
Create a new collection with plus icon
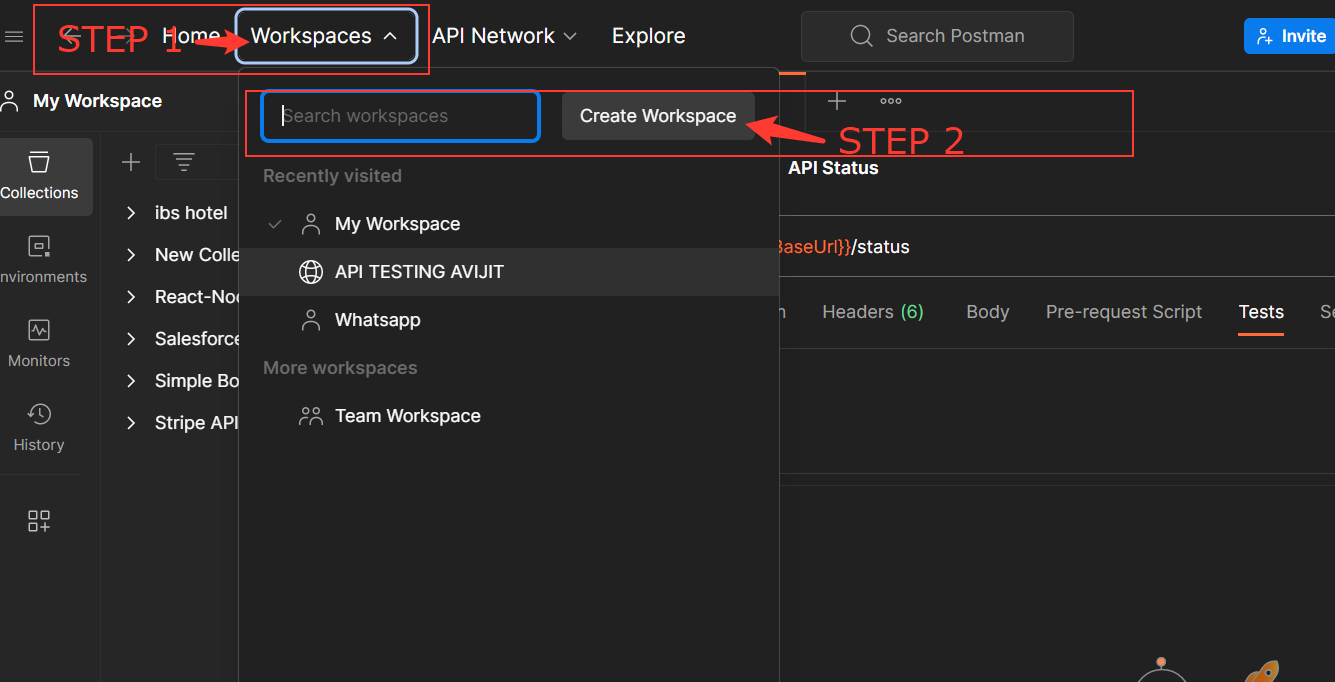(x=131, y=162)
